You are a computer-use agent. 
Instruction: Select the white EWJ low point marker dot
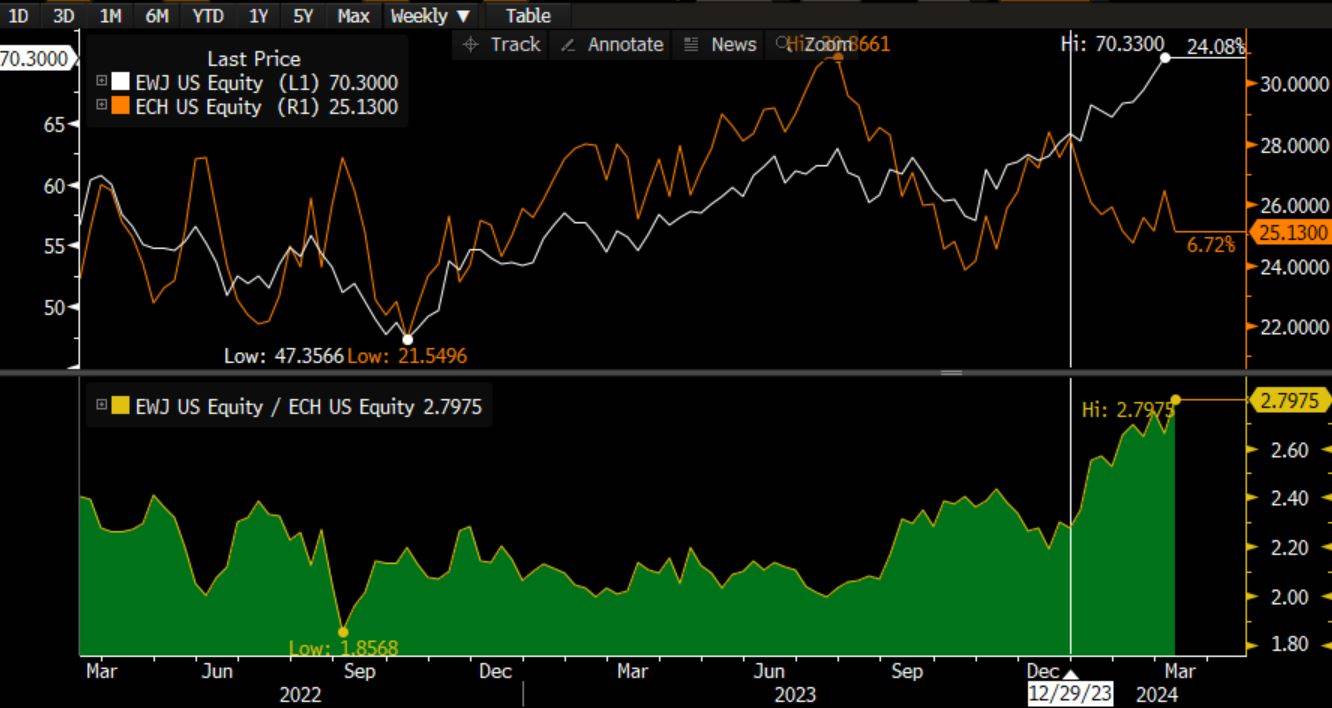[407, 340]
